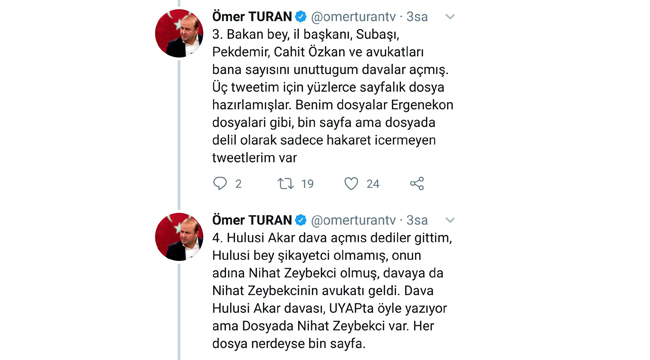
Task: Open the 3sa timestamp of second tweet
Action: tap(417, 220)
